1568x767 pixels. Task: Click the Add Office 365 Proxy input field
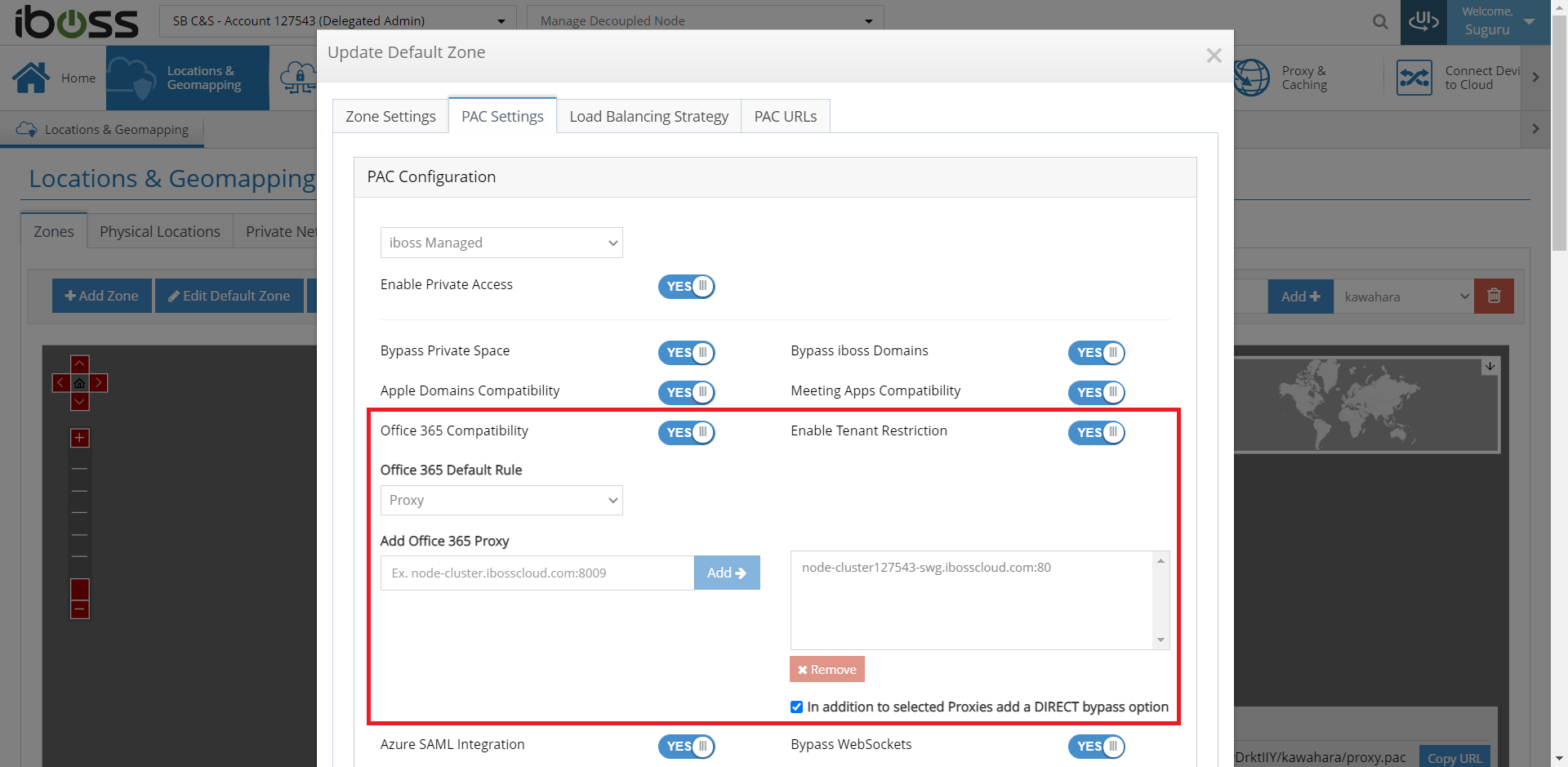click(537, 573)
